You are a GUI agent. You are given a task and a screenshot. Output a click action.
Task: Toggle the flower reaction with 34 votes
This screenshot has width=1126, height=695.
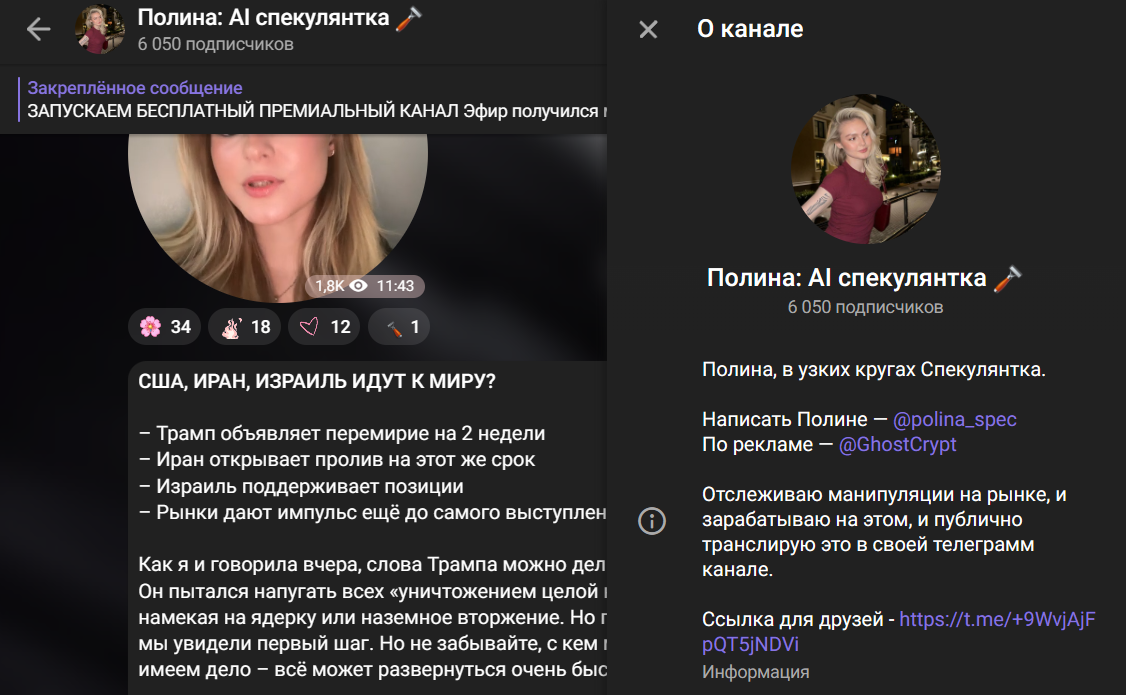pyautogui.click(x=164, y=326)
